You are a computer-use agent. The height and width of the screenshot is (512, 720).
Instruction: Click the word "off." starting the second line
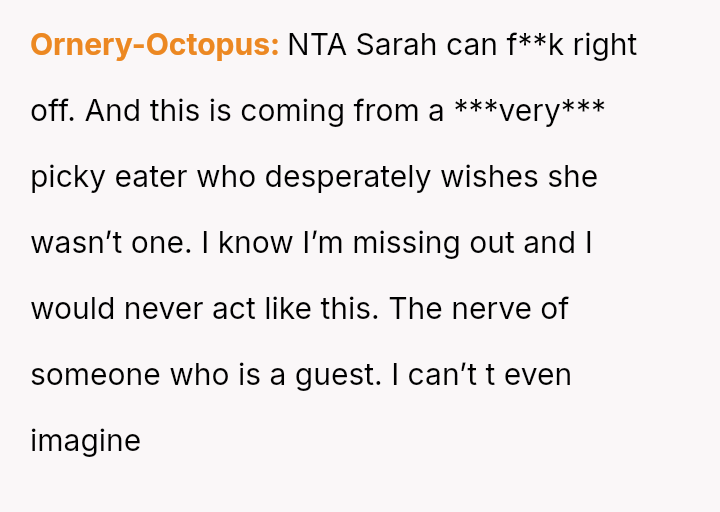52,111
